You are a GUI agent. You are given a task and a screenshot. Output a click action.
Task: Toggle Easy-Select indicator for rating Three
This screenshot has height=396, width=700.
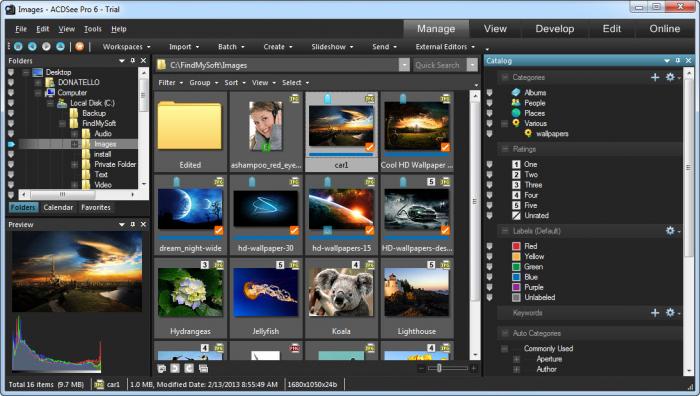(x=490, y=185)
